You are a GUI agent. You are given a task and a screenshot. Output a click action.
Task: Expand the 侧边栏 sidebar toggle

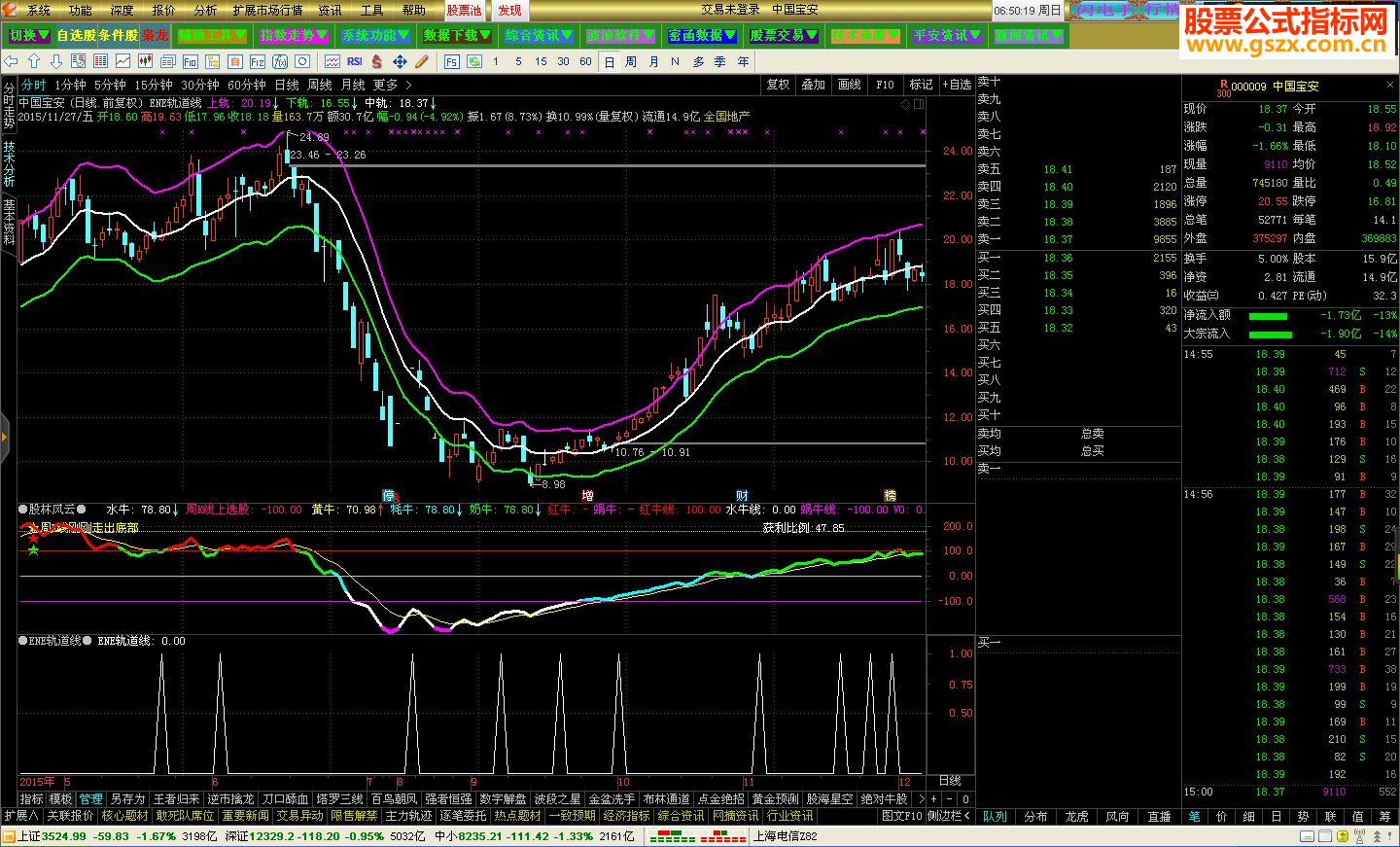[949, 816]
